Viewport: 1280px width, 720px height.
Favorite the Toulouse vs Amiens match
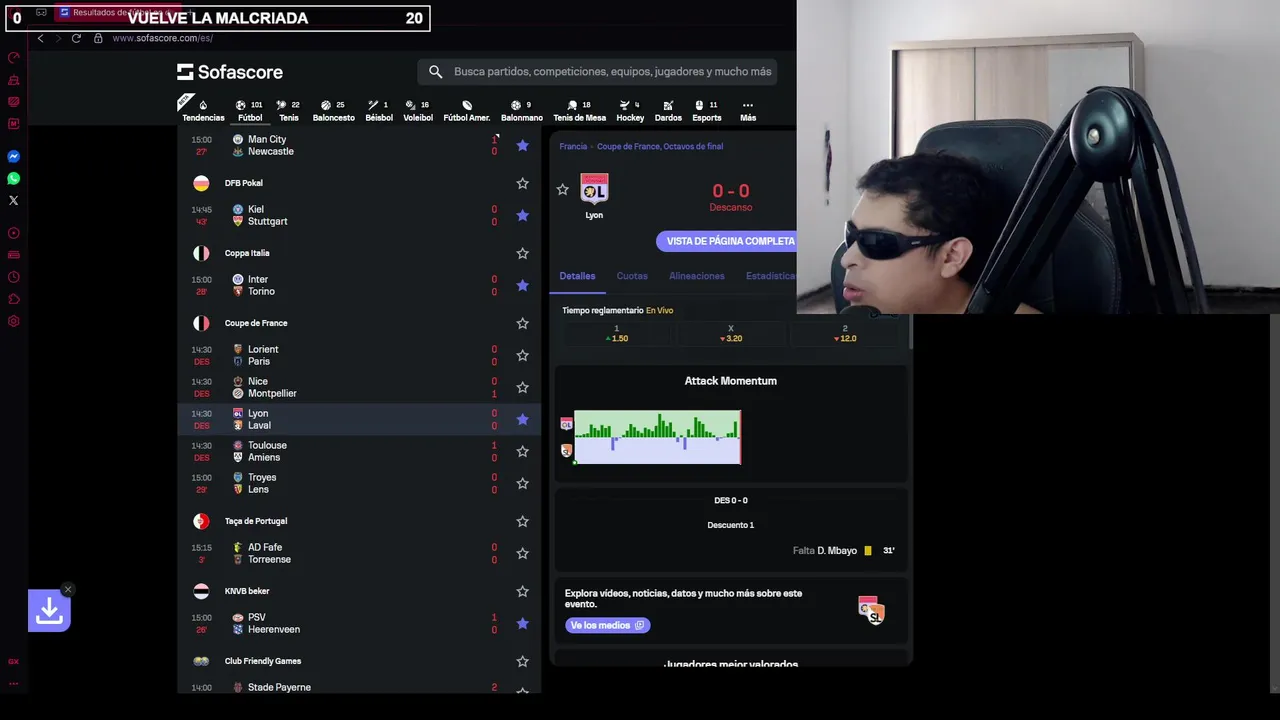pyautogui.click(x=522, y=451)
